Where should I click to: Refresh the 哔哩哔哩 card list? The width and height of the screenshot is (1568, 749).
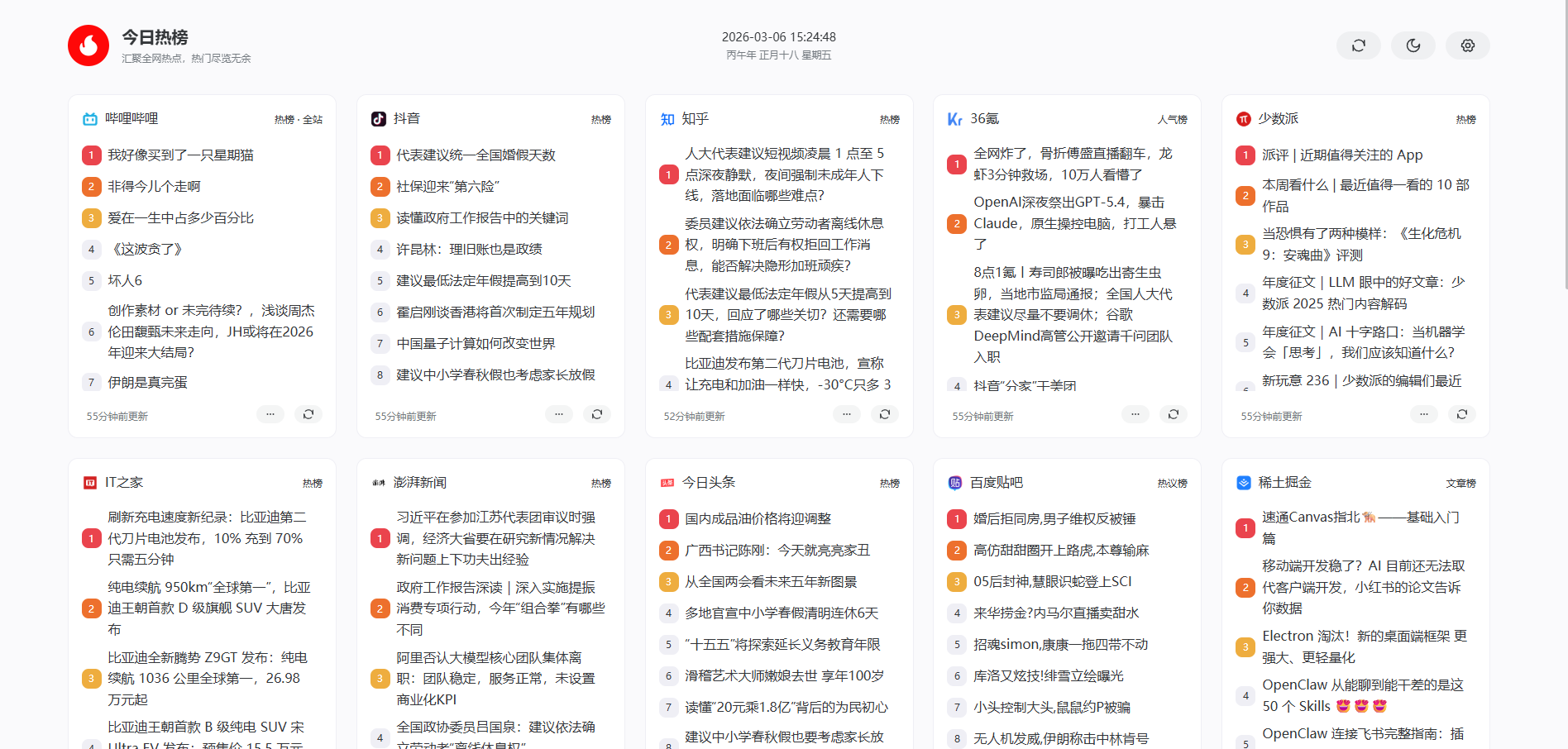308,414
